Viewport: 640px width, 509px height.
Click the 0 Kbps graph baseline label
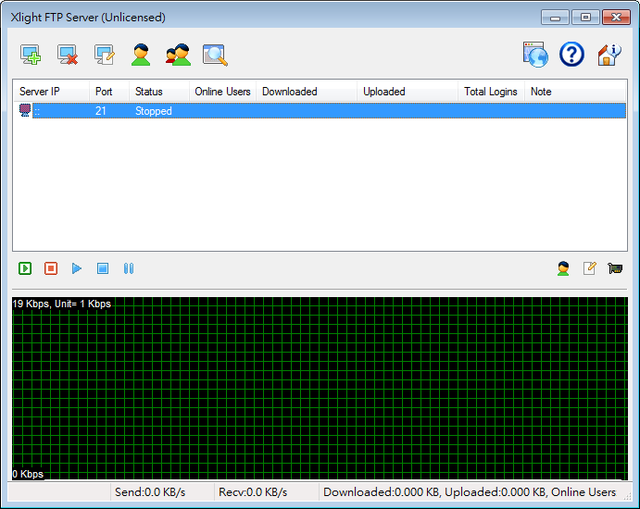[28, 474]
